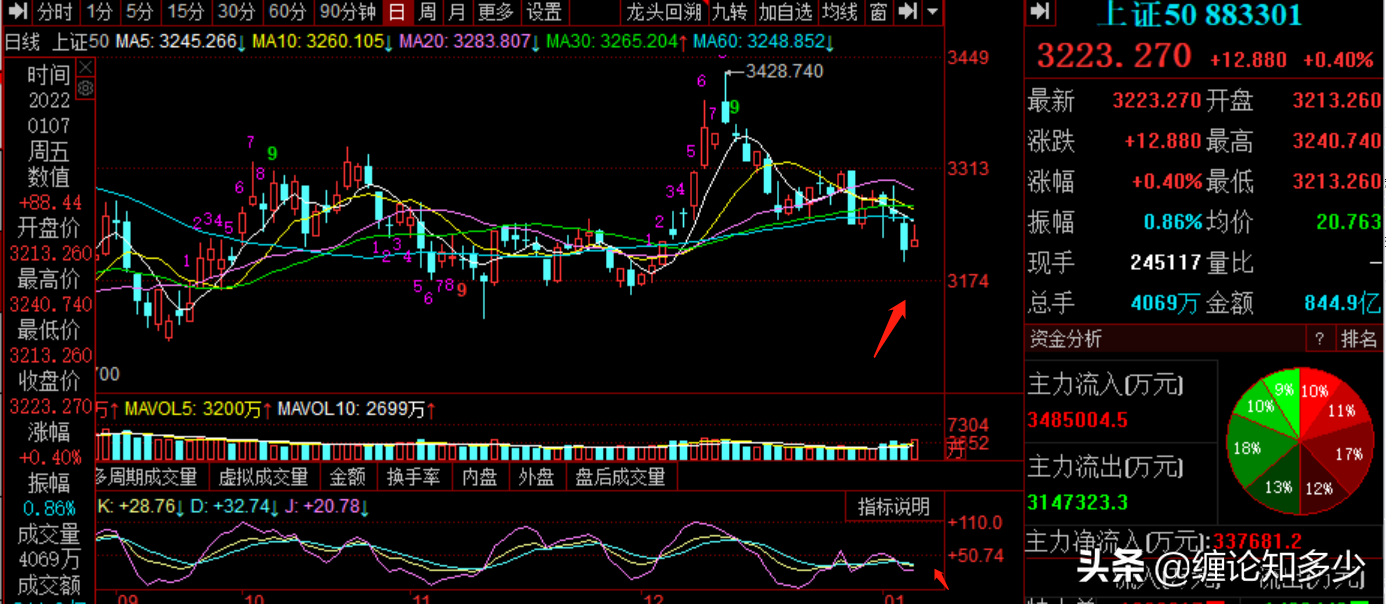Viewport: 1386px width, 604px height.
Task: Switch to the 盘后成交量 tab
Action: pos(621,476)
